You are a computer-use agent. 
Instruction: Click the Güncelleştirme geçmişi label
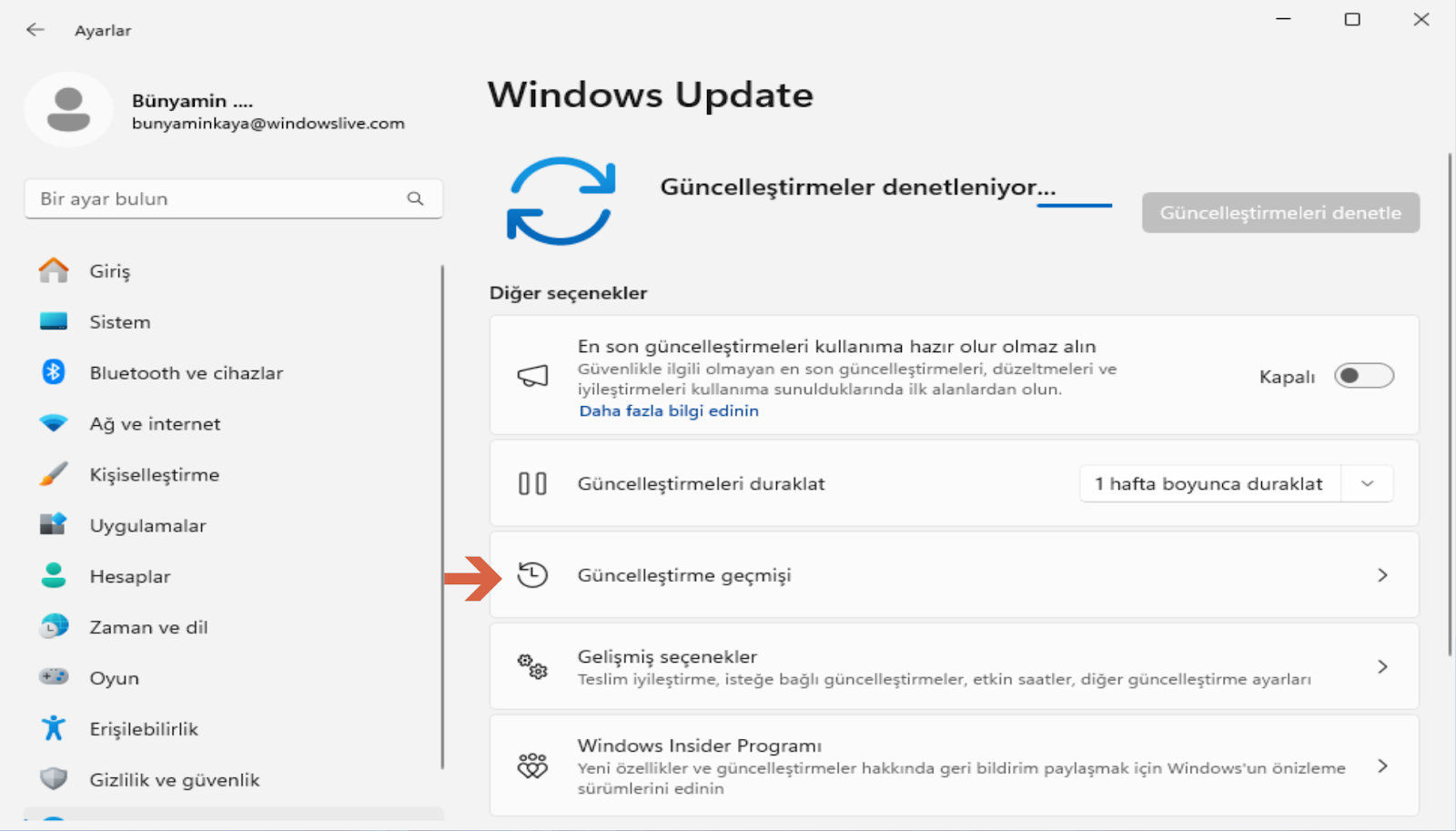pyautogui.click(x=684, y=575)
